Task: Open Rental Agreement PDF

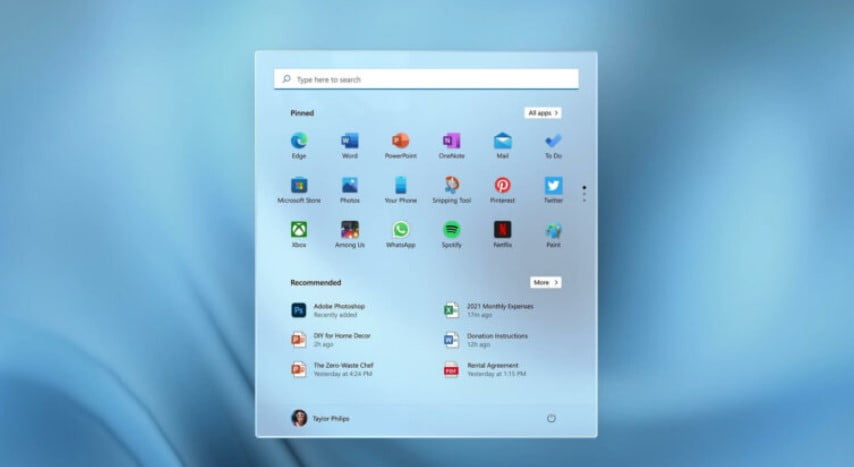Action: click(484, 369)
